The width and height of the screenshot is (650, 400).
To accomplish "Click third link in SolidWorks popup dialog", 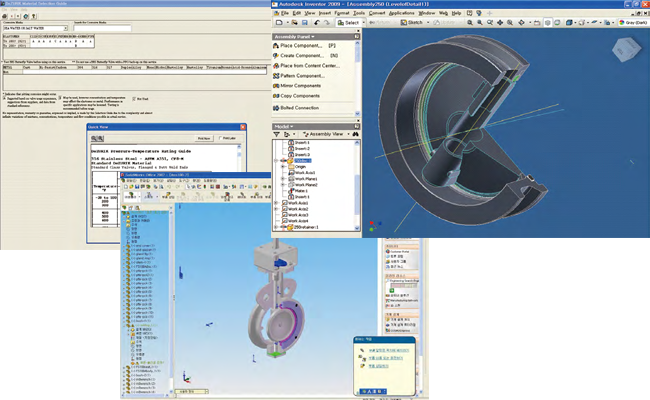I will 378,366.
